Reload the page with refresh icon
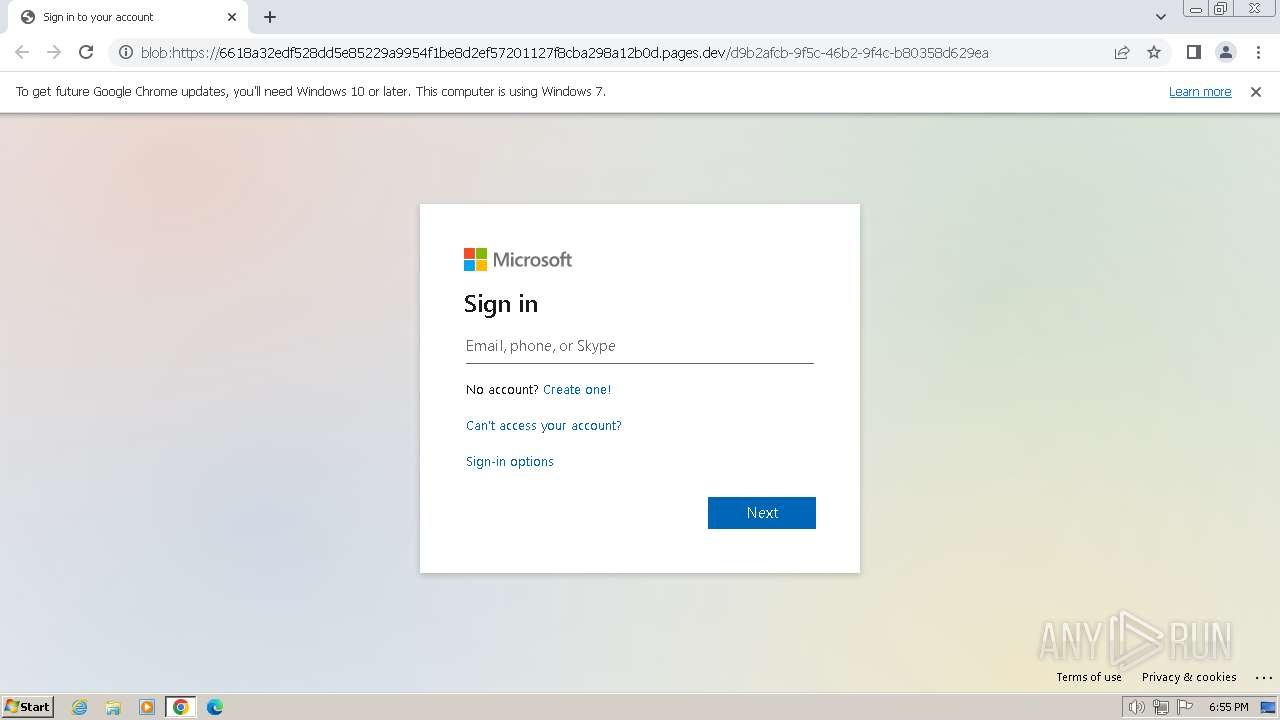1280x720 pixels. 86,52
